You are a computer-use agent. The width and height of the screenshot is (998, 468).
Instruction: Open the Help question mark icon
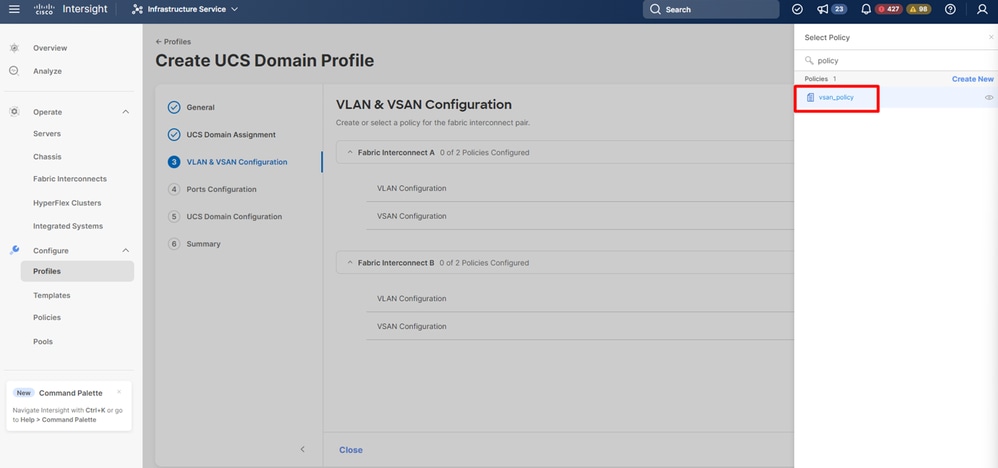click(x=950, y=9)
